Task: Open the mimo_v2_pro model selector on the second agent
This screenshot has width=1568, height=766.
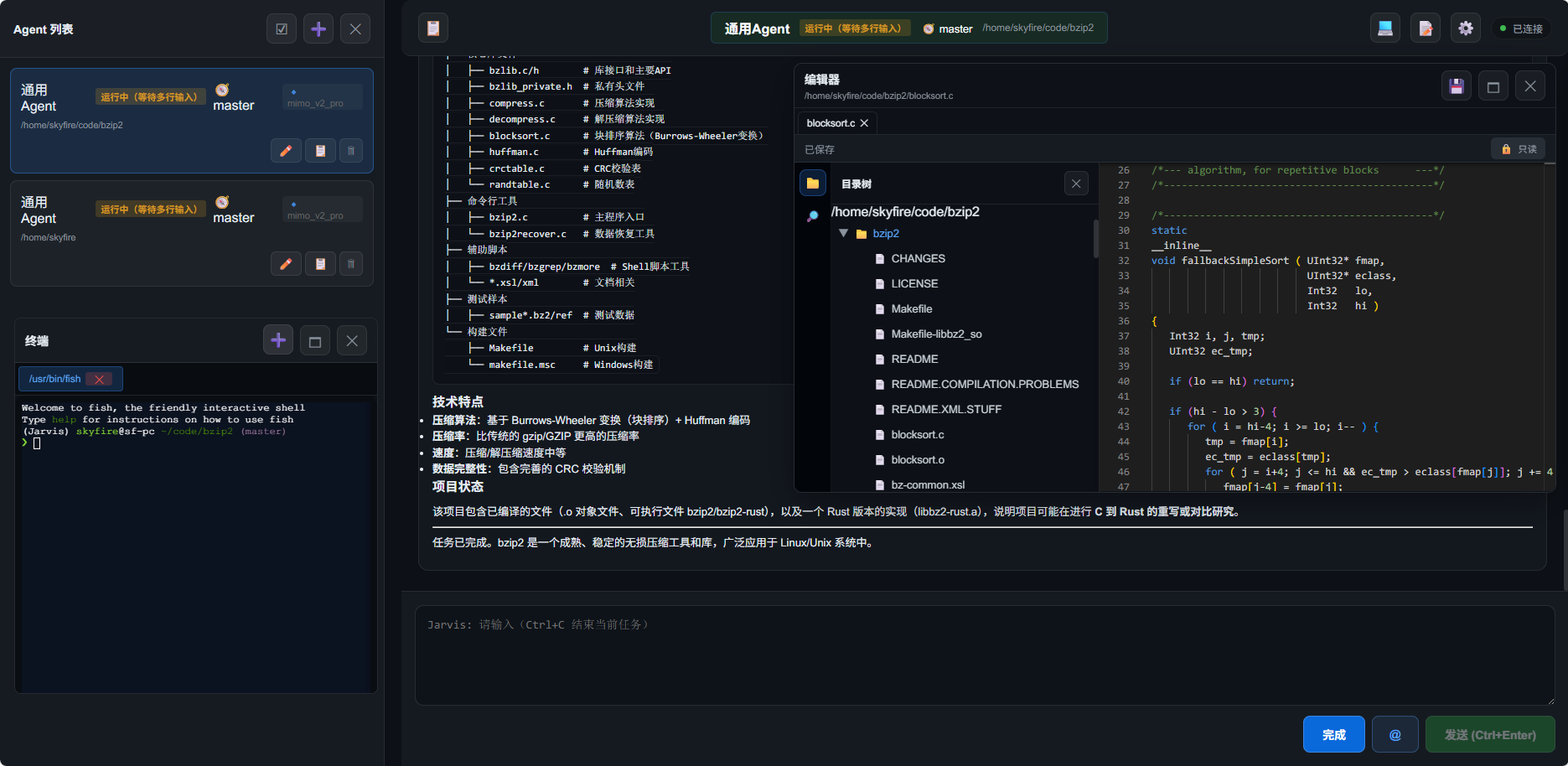Action: coord(322,210)
